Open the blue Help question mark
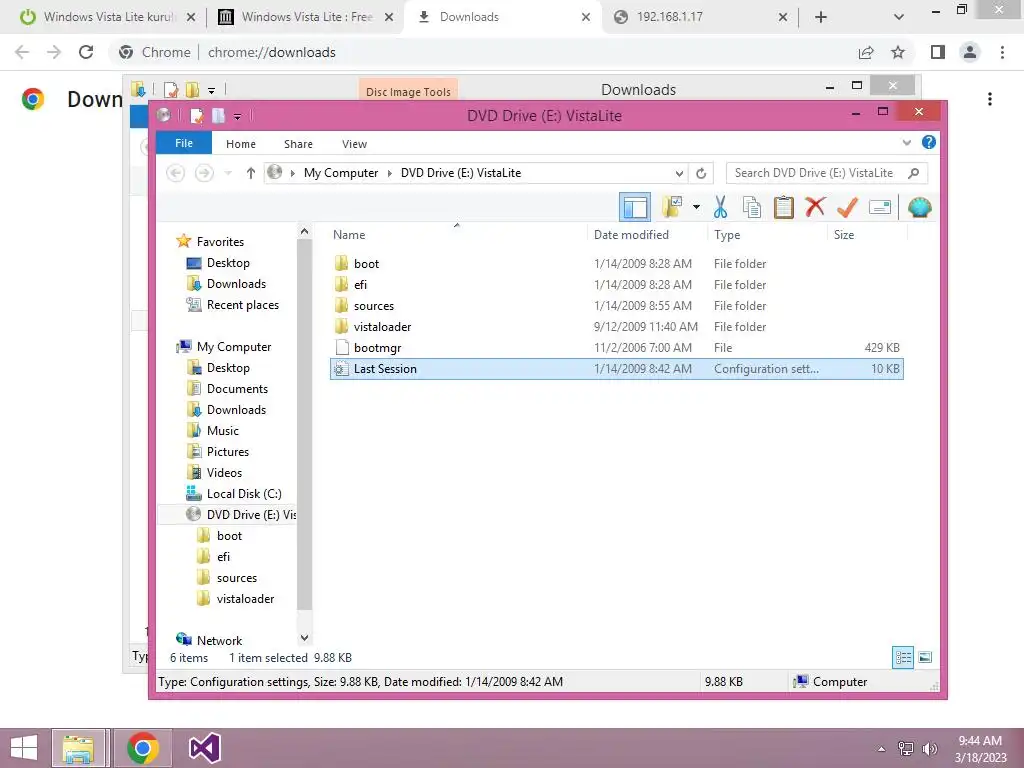The width and height of the screenshot is (1024, 768). (929, 142)
